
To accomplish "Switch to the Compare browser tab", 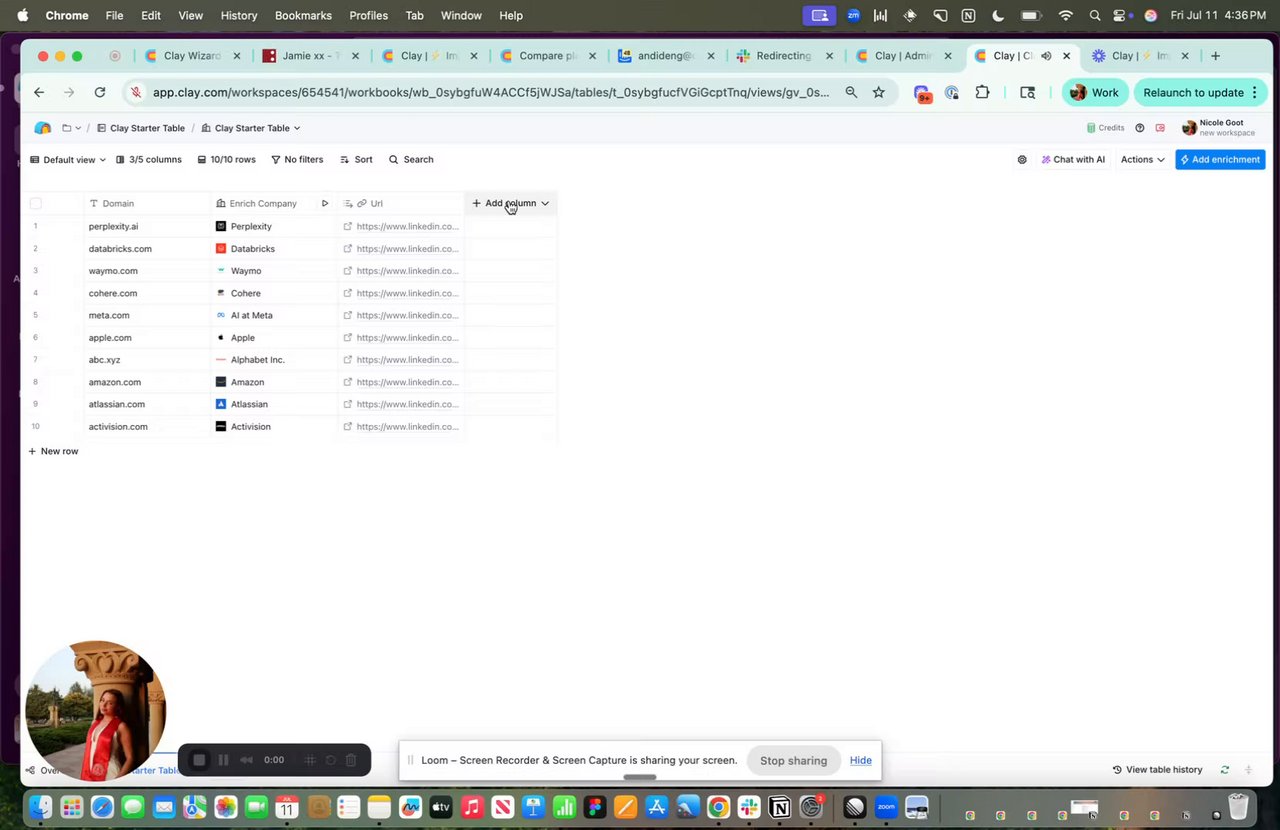I will click(x=546, y=56).
